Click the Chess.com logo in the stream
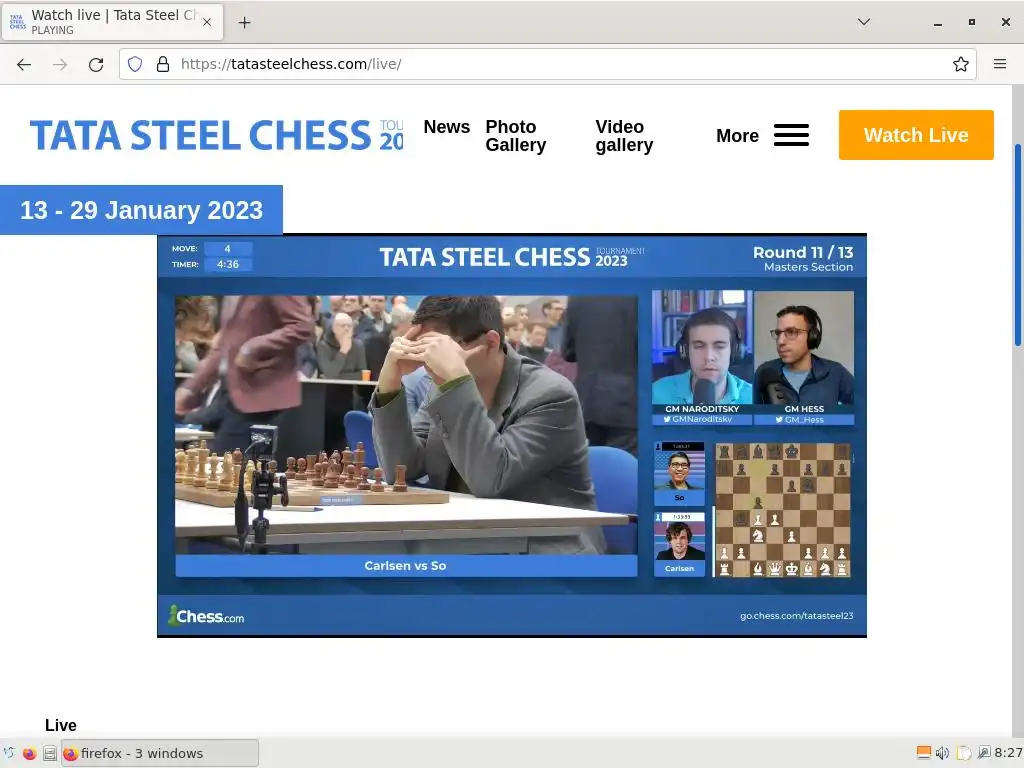The height and width of the screenshot is (768, 1024). point(206,616)
